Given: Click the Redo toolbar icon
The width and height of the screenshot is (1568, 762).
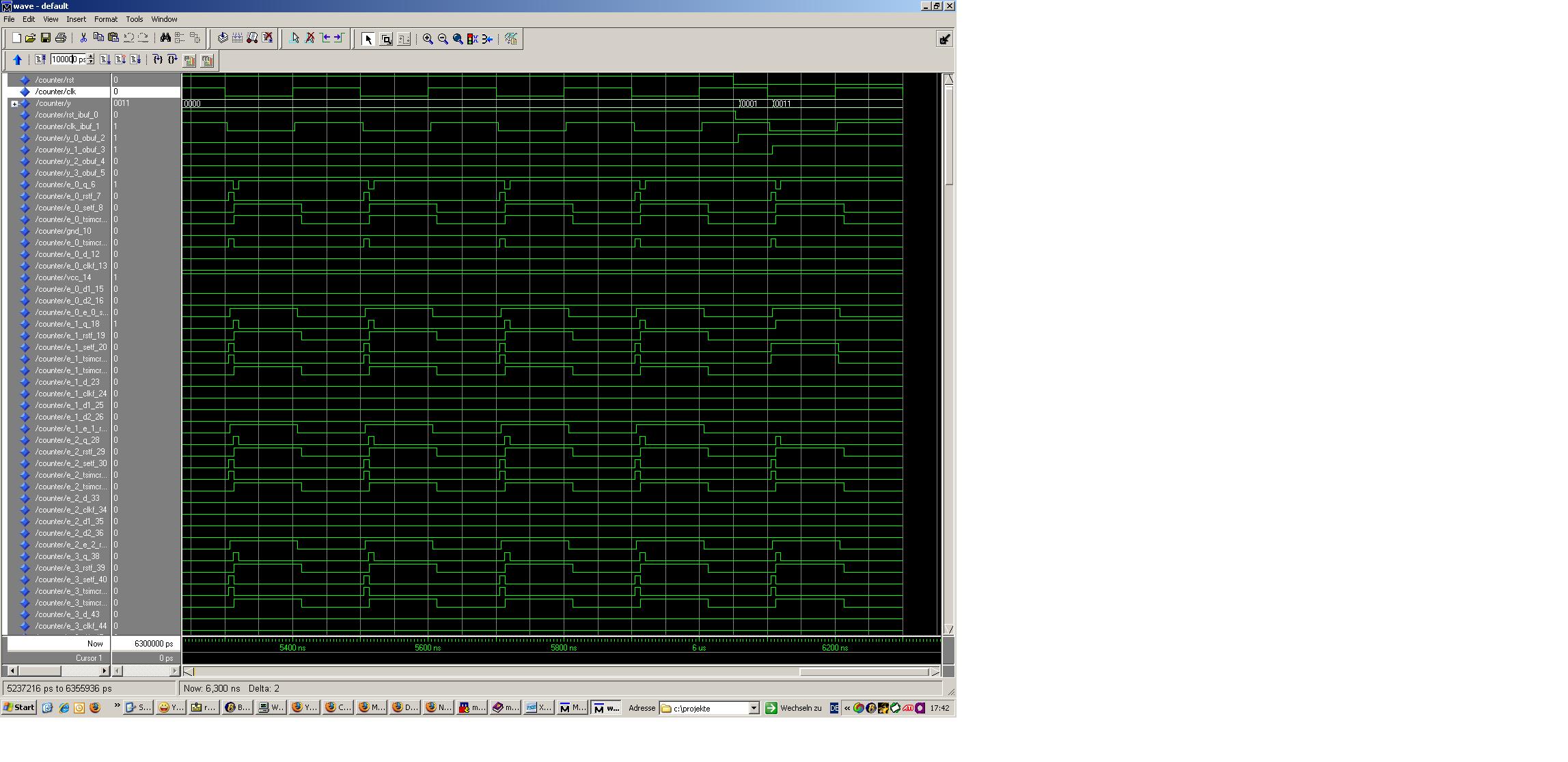Looking at the screenshot, I should (143, 38).
